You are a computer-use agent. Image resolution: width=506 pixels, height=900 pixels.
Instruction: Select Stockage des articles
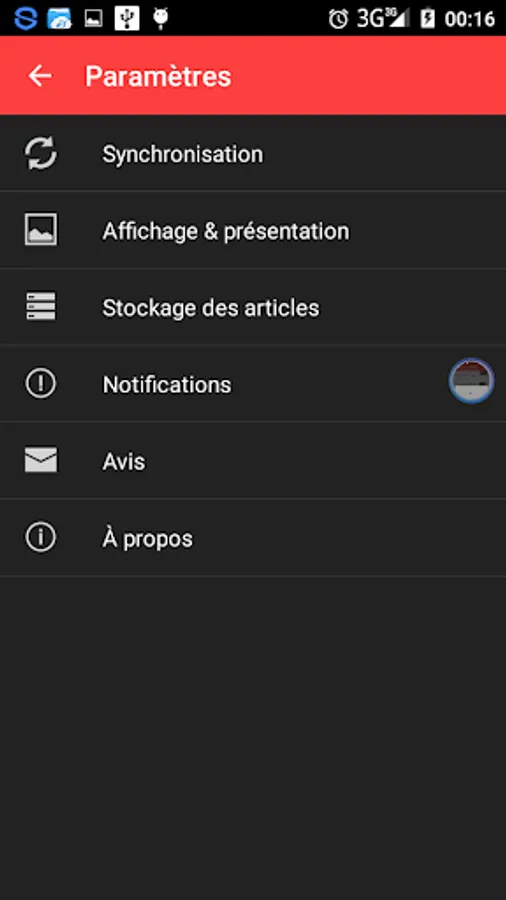[x=253, y=307]
